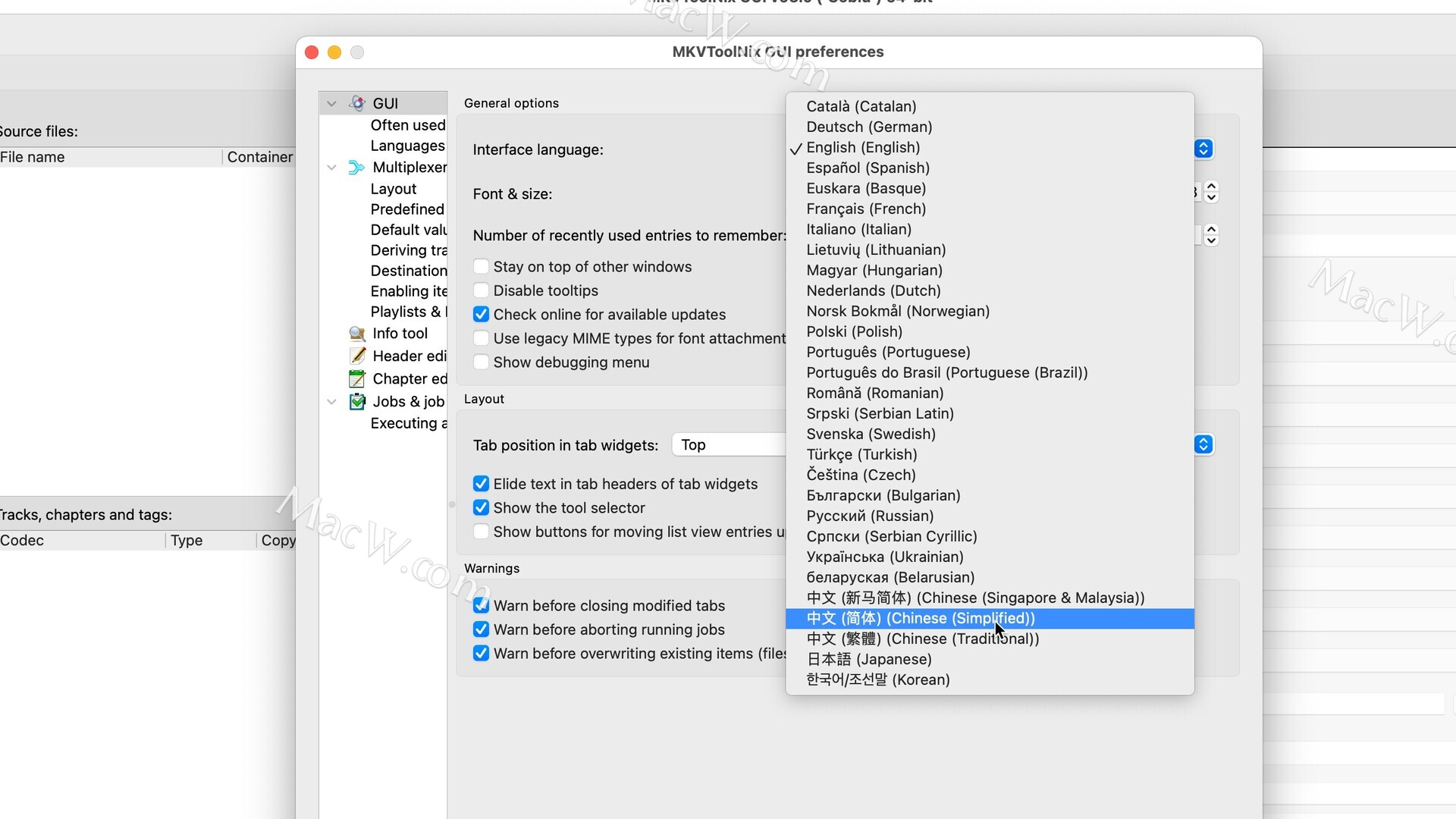Screen dimensions: 1456x819
Task: Choose Português do Brasil option
Action: (990, 372)
